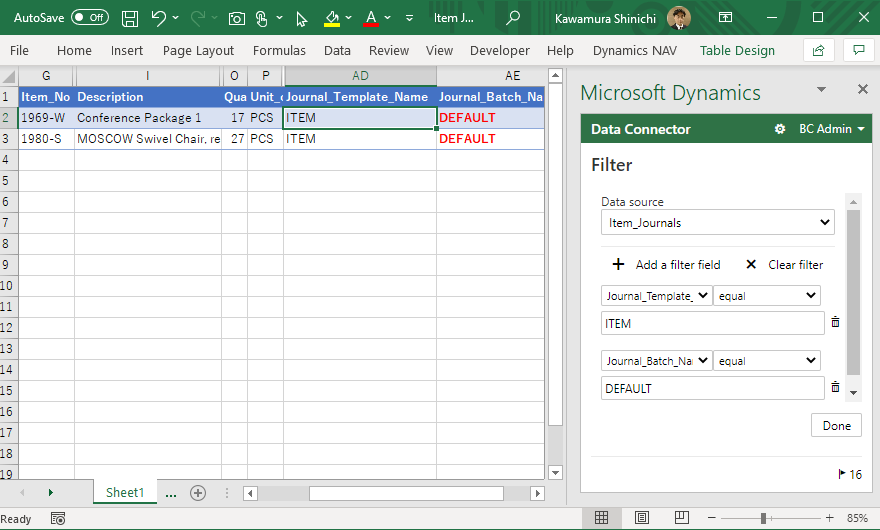Image resolution: width=880 pixels, height=530 pixels.
Task: Click the next sheet navigation arrow
Action: (x=51, y=492)
